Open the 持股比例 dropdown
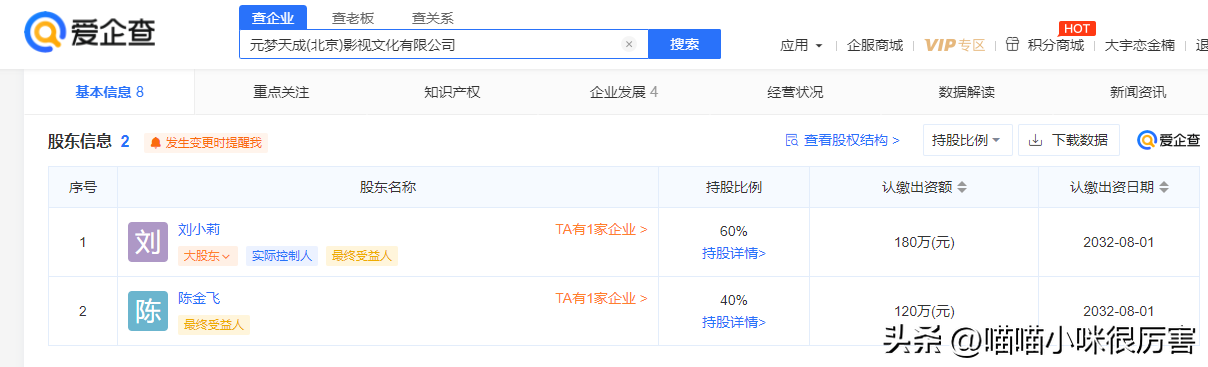 click(967, 140)
